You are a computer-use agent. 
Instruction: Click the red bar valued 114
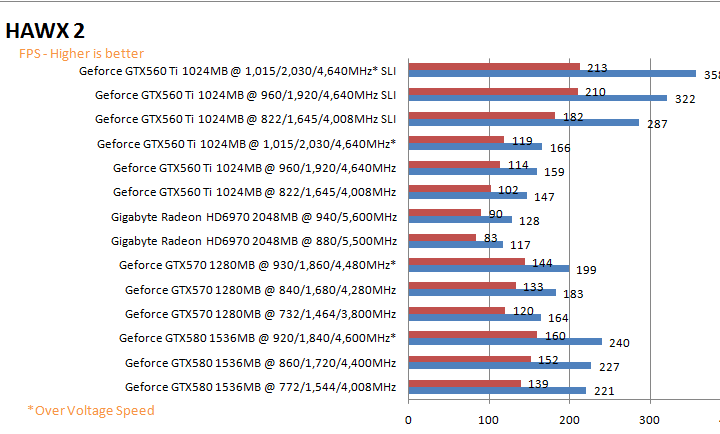coord(454,164)
